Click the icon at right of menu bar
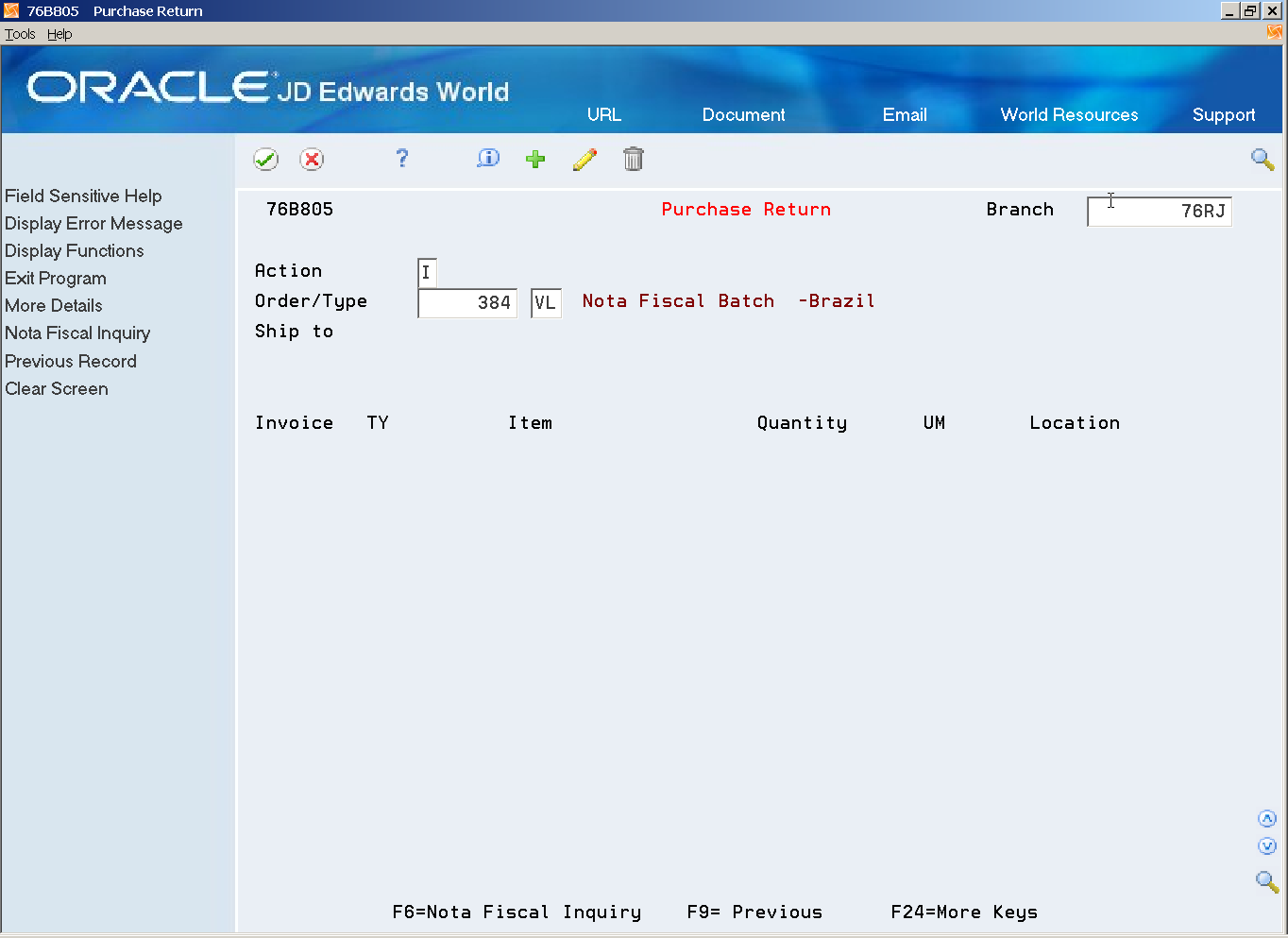Viewport: 1288px width, 938px height. [1275, 33]
